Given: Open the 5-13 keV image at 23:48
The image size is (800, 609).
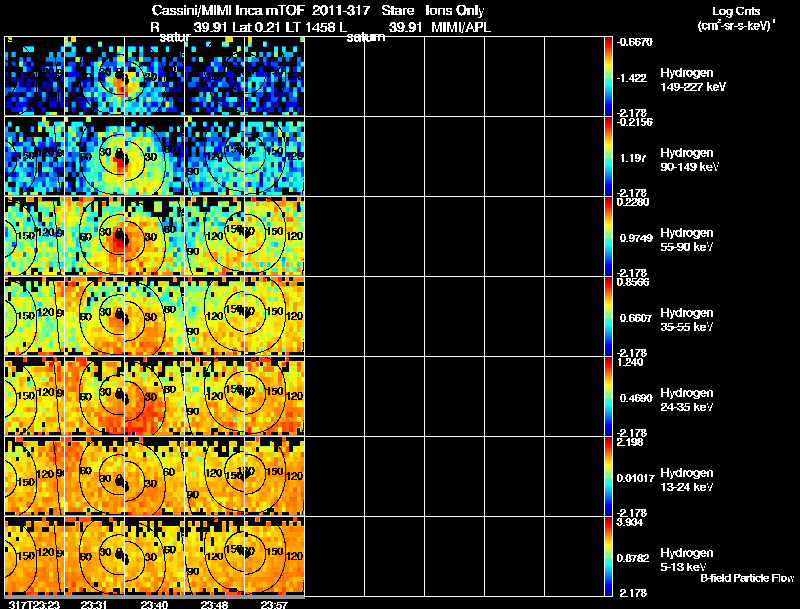Looking at the screenshot, I should pyautogui.click(x=214, y=556).
